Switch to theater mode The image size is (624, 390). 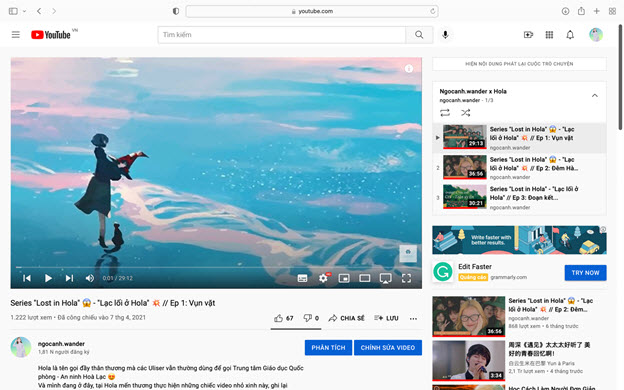pyautogui.click(x=365, y=278)
